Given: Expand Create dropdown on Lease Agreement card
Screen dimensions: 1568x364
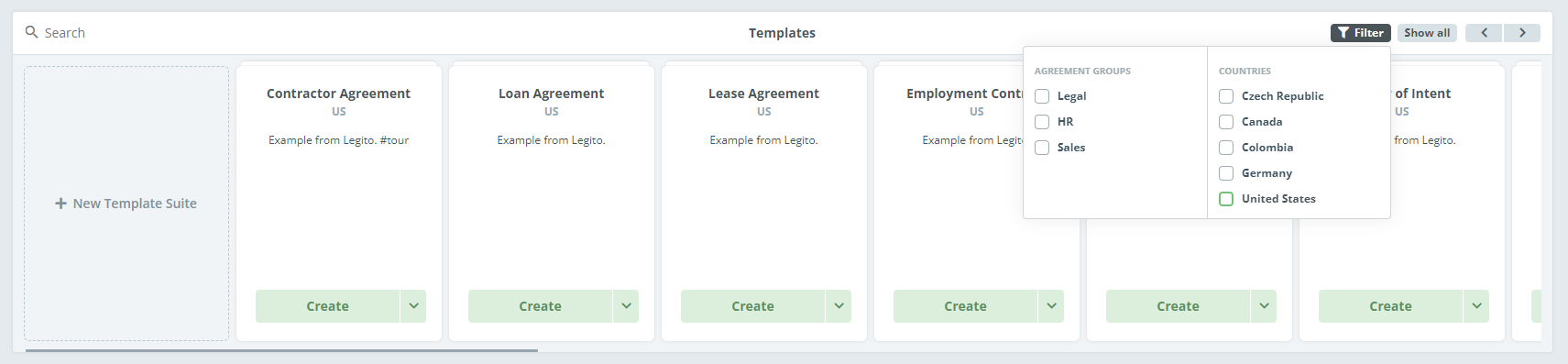Looking at the screenshot, I should pyautogui.click(x=839, y=306).
